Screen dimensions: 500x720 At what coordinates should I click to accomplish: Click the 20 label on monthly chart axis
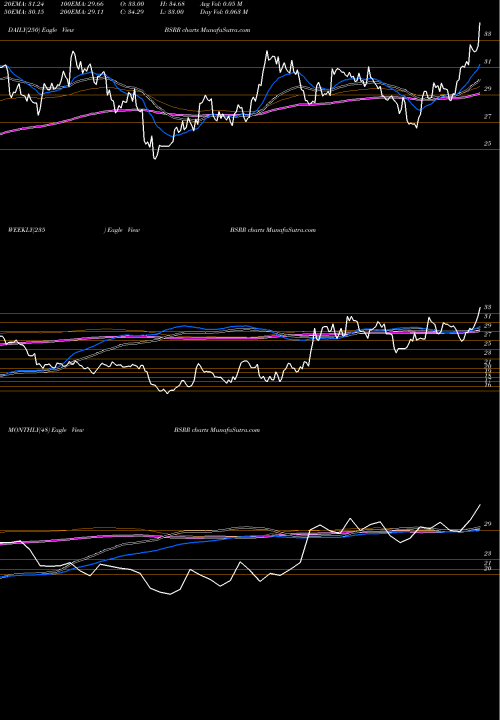click(488, 568)
